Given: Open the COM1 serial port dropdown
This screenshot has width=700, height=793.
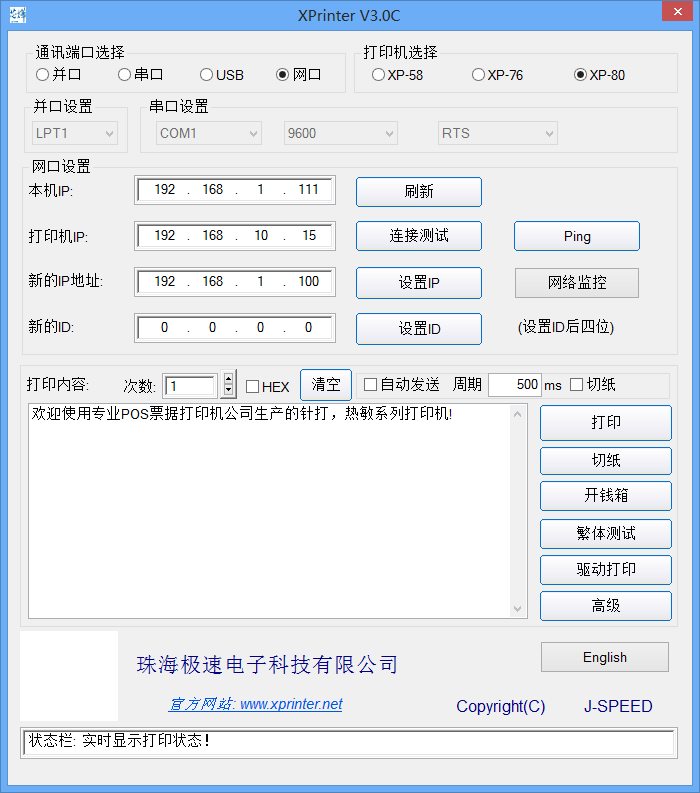Looking at the screenshot, I should (209, 134).
